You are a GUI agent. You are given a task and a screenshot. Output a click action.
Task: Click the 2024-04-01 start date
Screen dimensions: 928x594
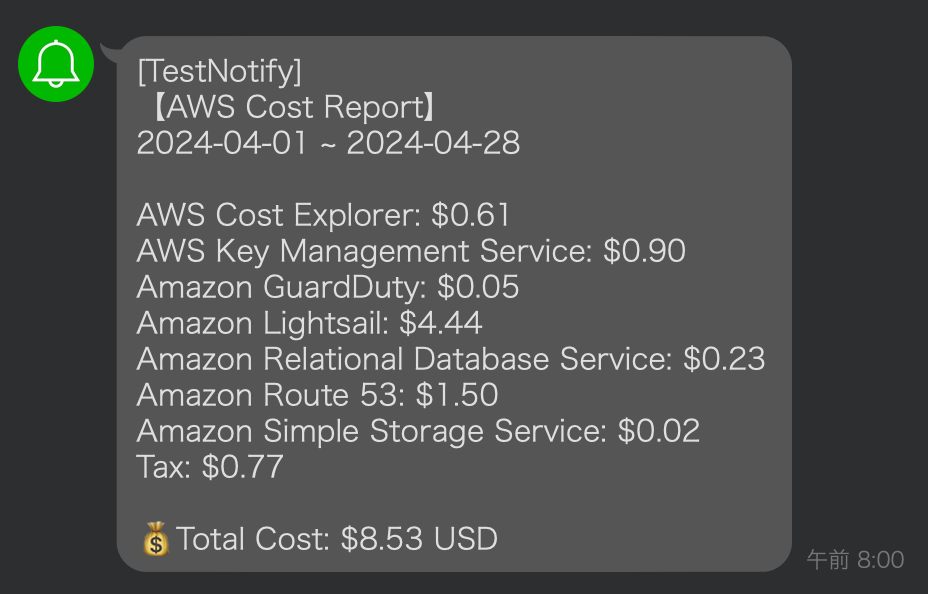[x=222, y=143]
